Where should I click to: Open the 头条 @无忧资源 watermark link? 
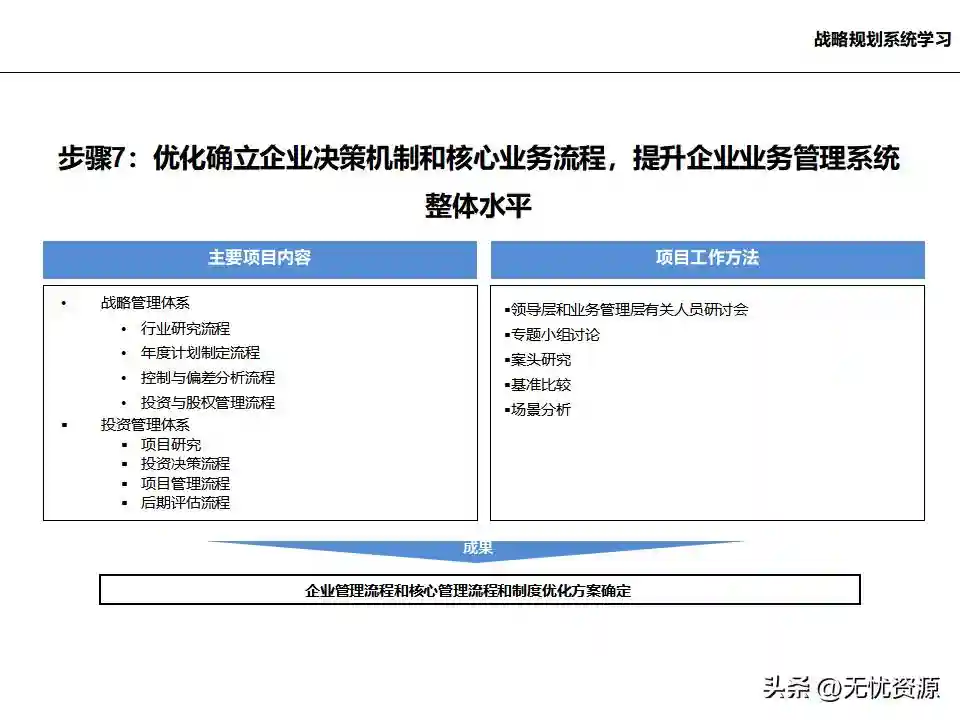(852, 688)
